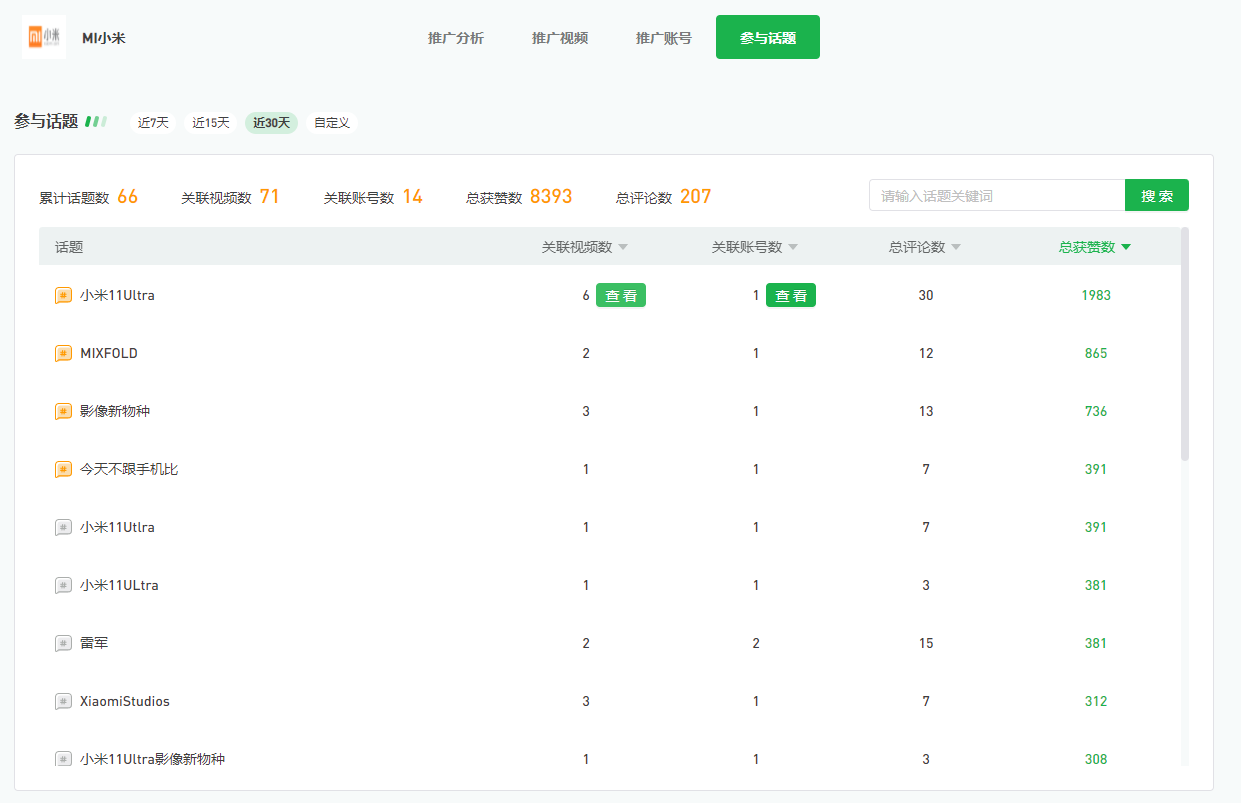
Task: Select the 参与话题 tab
Action: 768,37
